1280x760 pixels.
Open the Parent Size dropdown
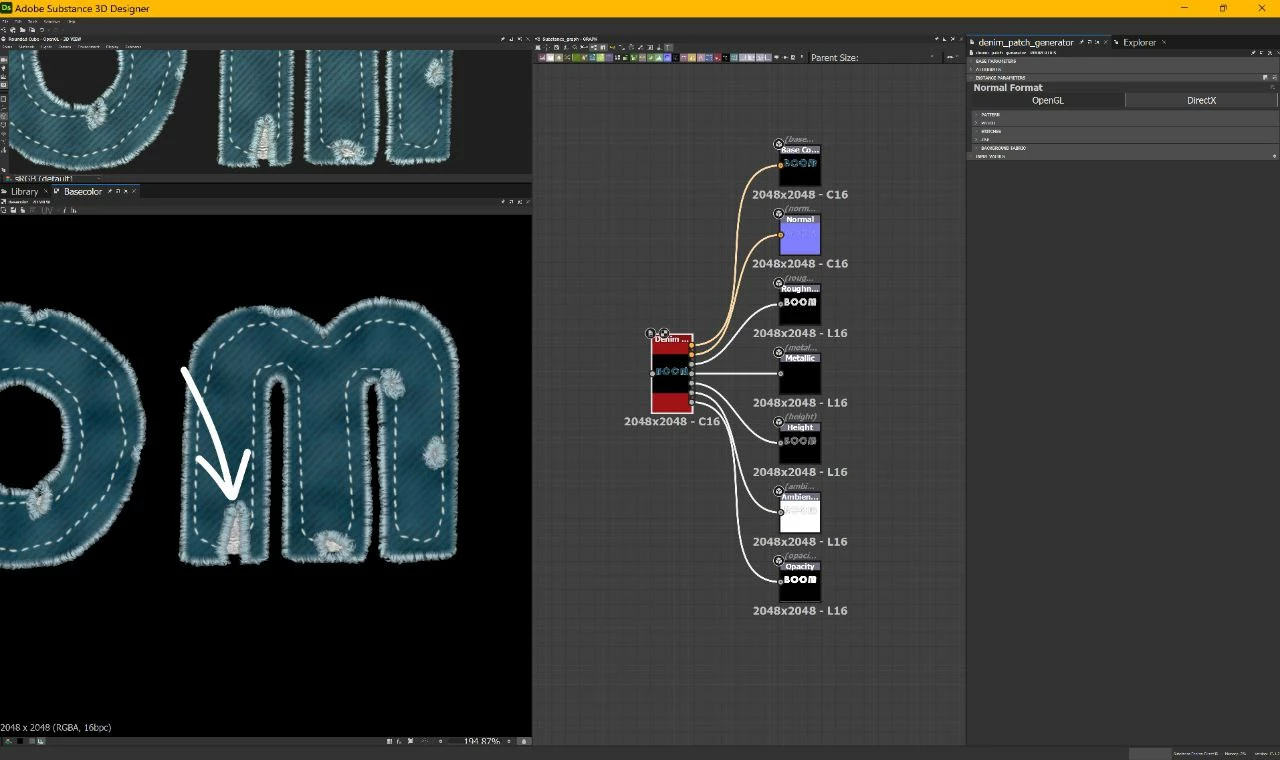click(932, 58)
